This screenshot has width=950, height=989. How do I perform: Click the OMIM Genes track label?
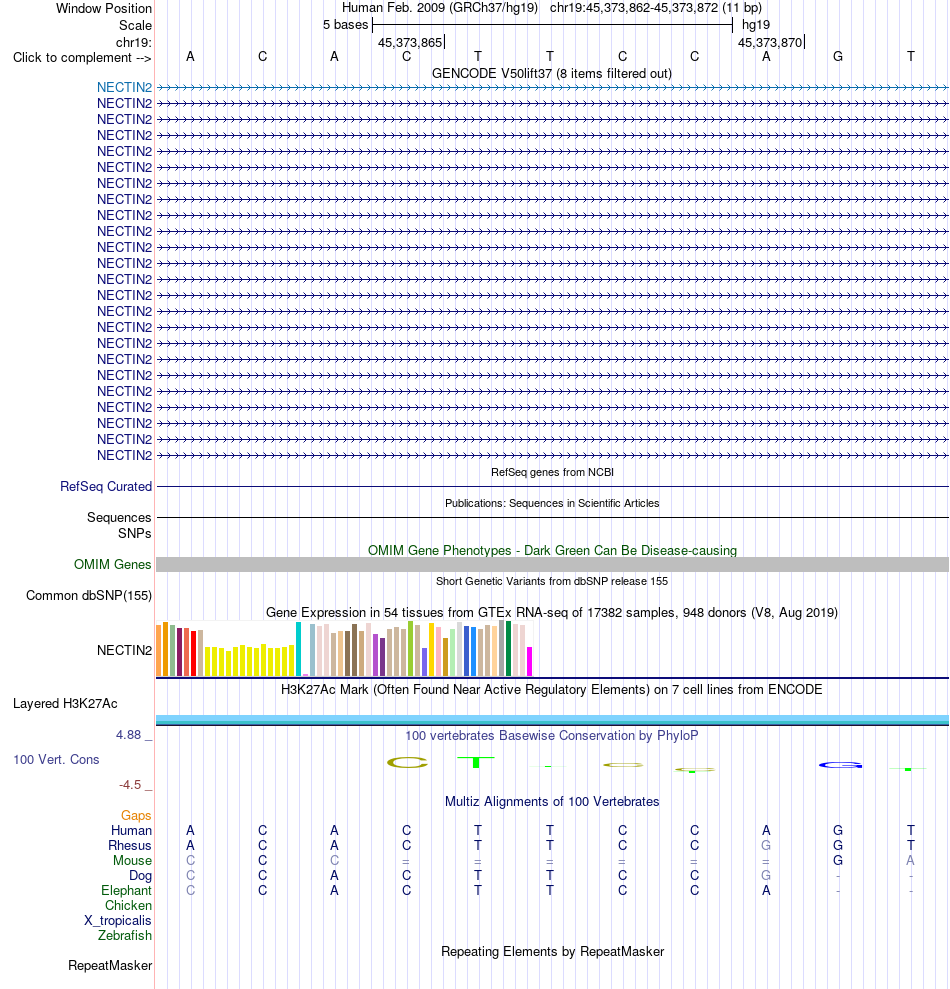pyautogui.click(x=112, y=565)
